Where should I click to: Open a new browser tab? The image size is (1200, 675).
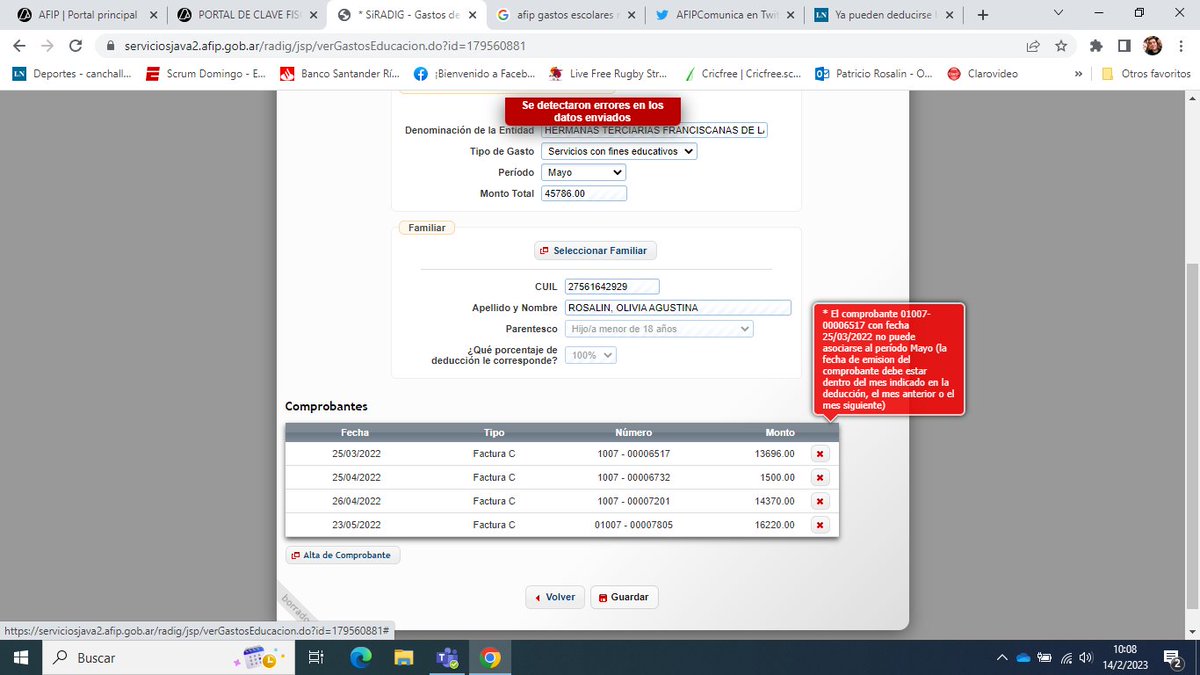(x=983, y=15)
